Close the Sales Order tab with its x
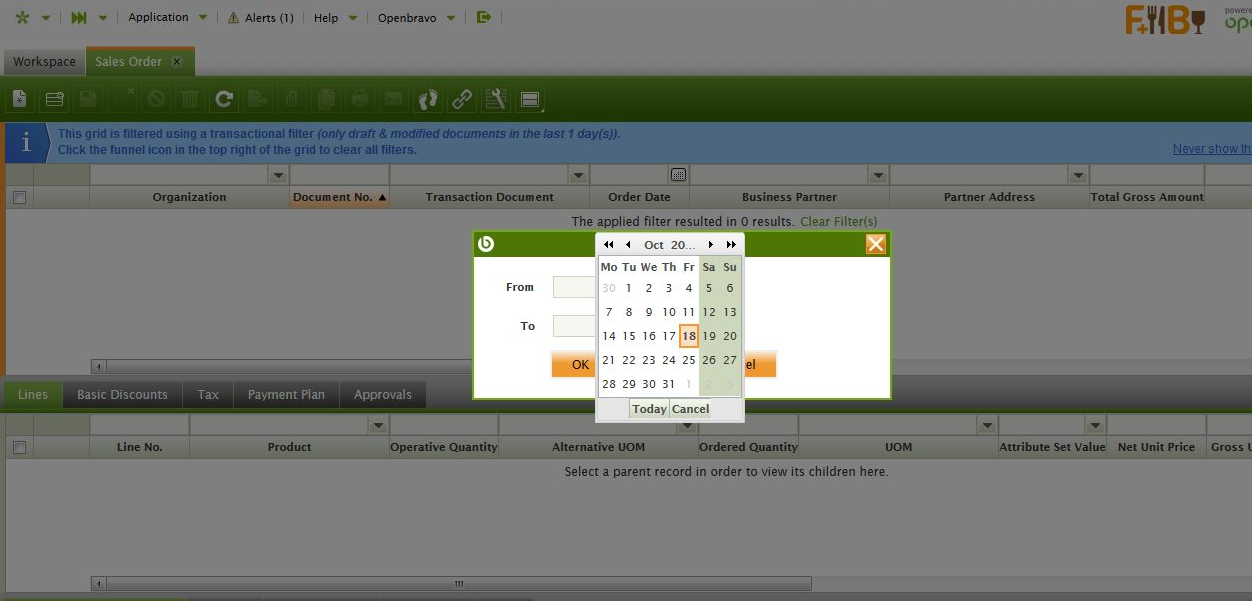Image resolution: width=1252 pixels, height=601 pixels. 177,62
